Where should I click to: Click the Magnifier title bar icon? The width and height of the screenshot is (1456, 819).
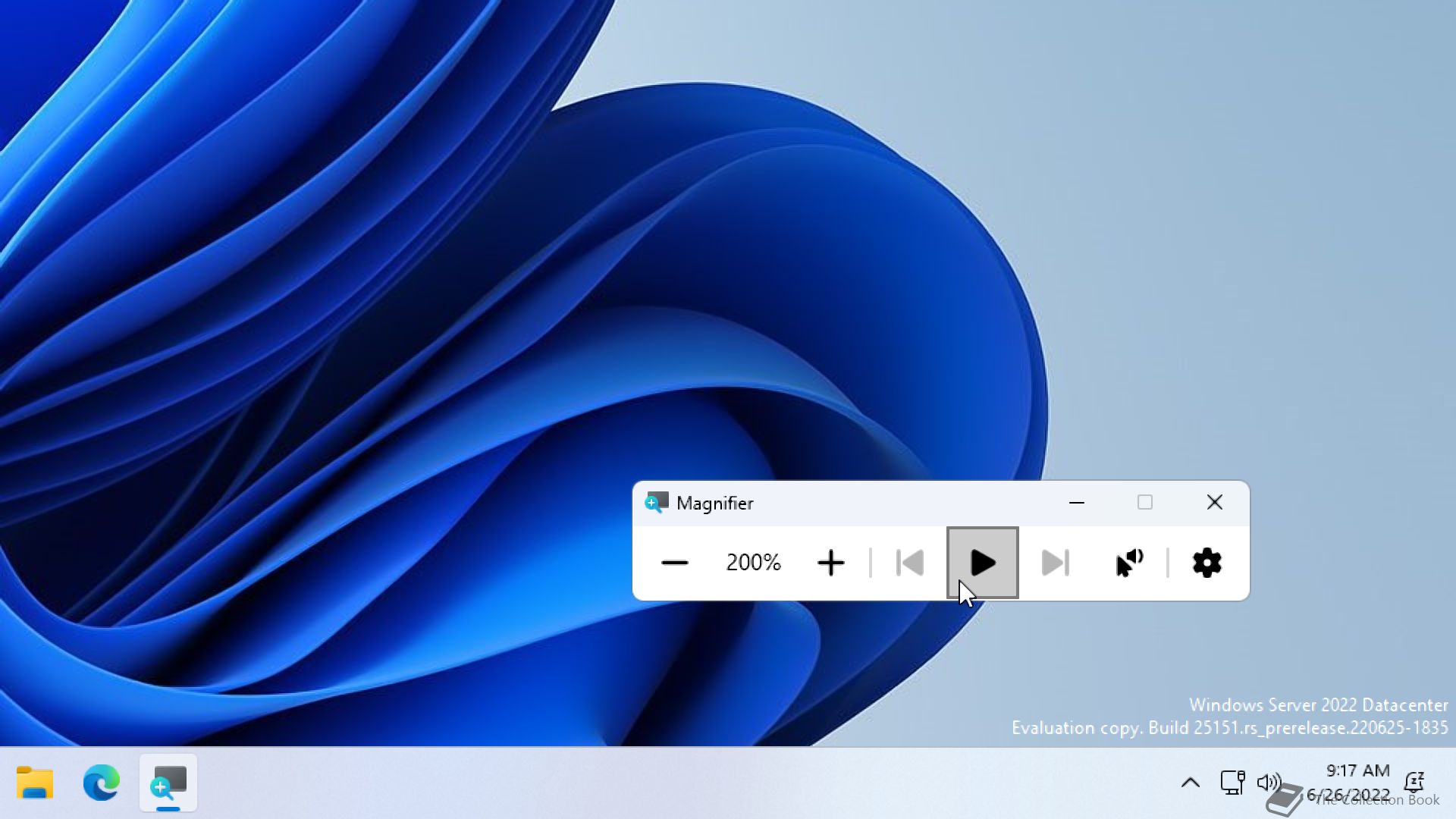click(x=656, y=503)
